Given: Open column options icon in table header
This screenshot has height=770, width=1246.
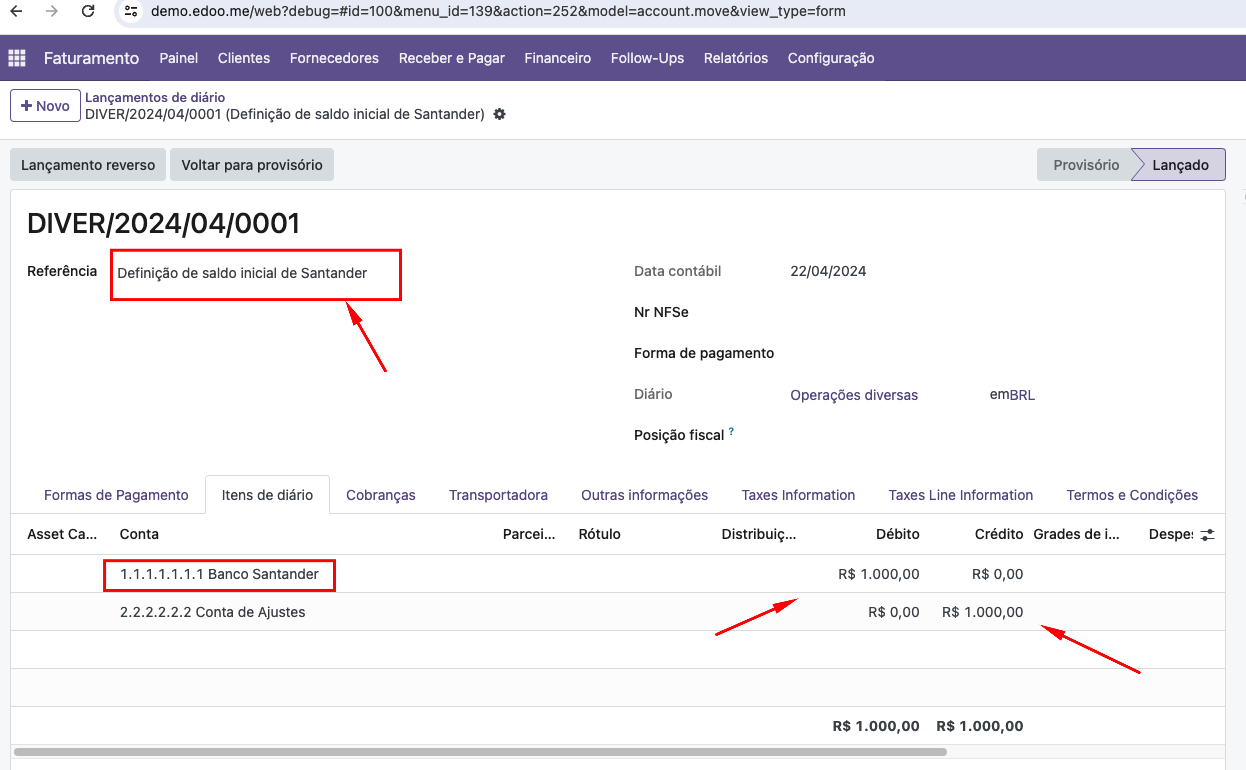Looking at the screenshot, I should point(1208,534).
